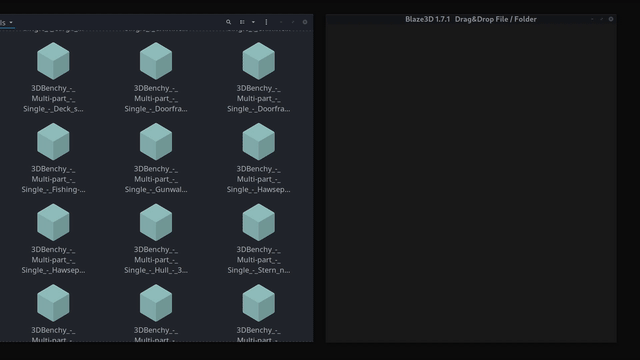Toggle the grid view mode icon

(x=242, y=22)
